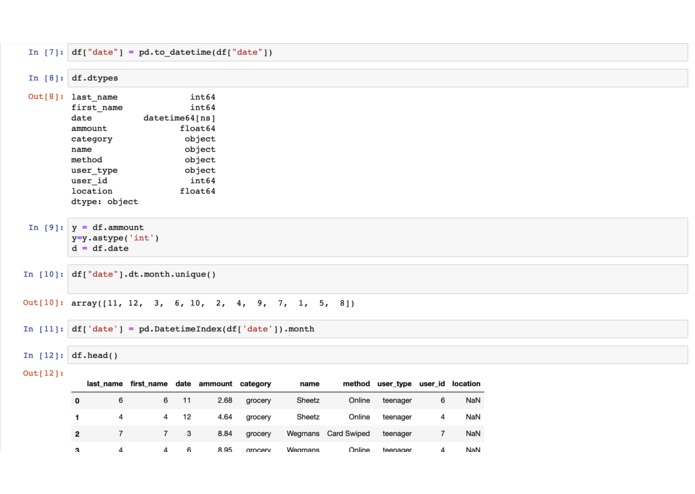Click the In [8] prompt label
The width and height of the screenshot is (695, 494).
point(46,78)
